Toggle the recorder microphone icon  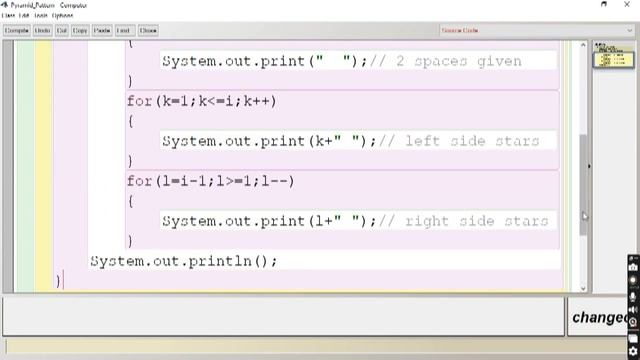click(633, 296)
